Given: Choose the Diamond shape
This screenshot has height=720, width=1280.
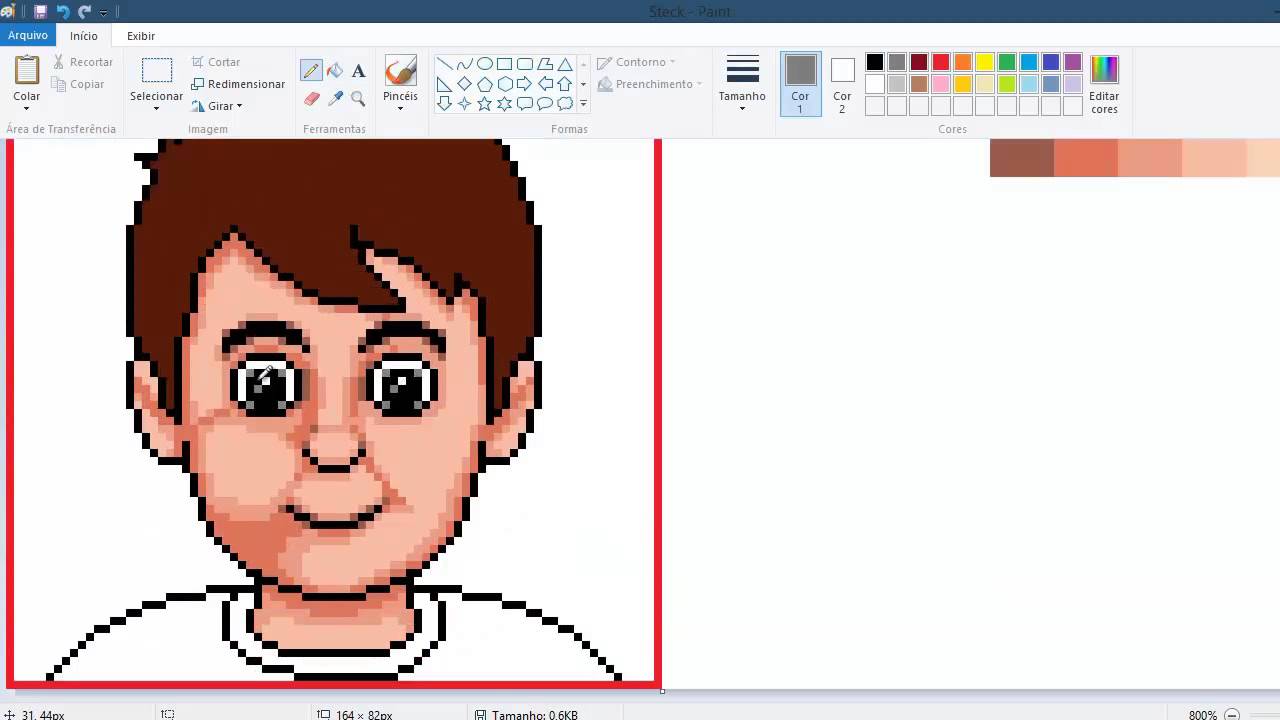Looking at the screenshot, I should [x=465, y=84].
